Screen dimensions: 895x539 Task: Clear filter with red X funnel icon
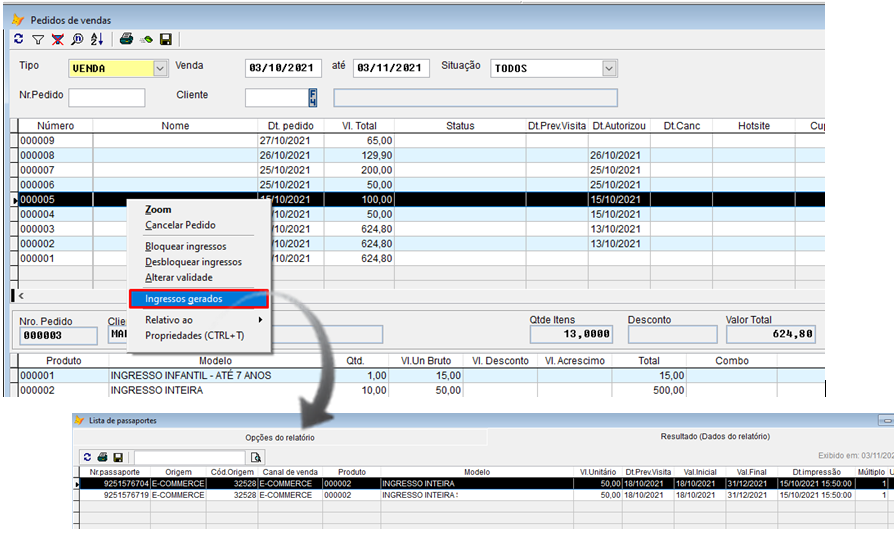click(x=58, y=40)
